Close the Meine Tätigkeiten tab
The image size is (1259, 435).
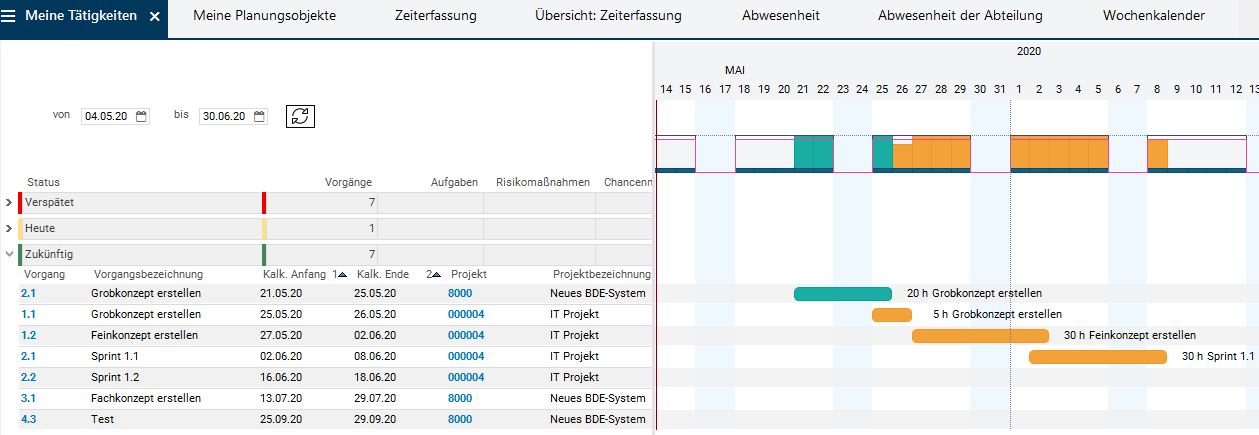[154, 17]
